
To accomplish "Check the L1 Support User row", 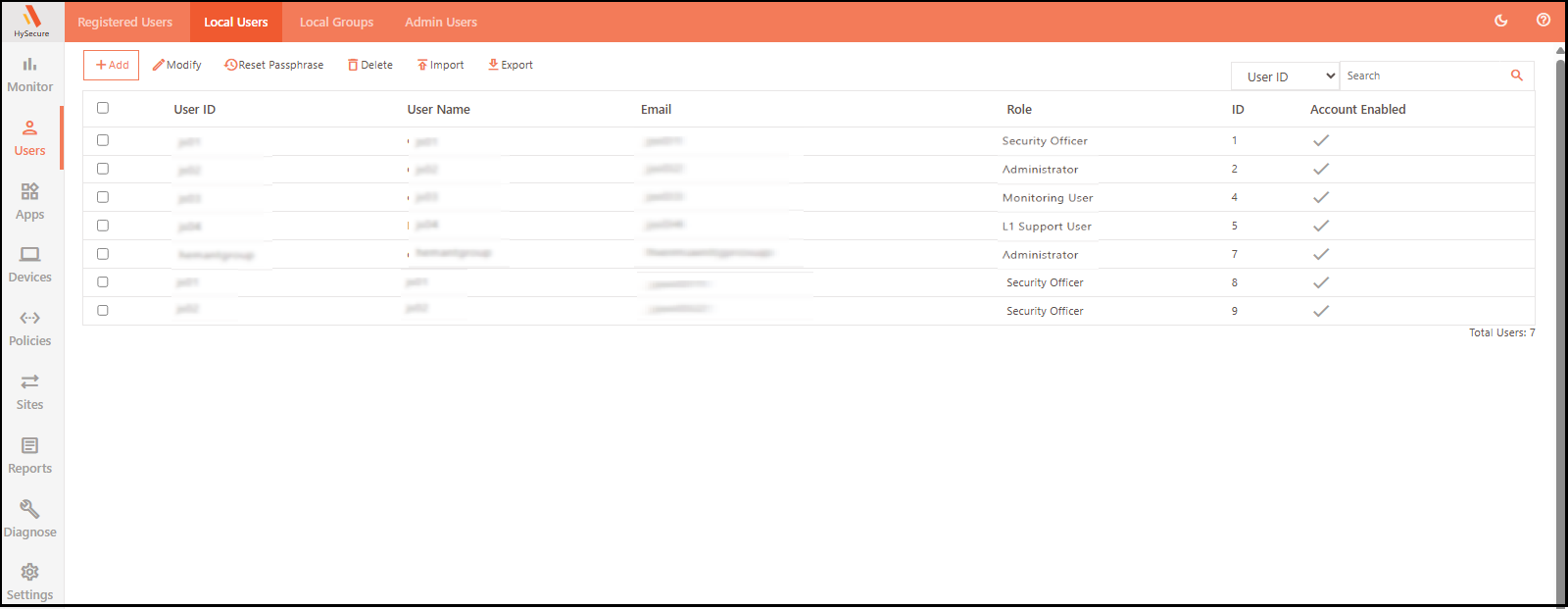I will 103,226.
